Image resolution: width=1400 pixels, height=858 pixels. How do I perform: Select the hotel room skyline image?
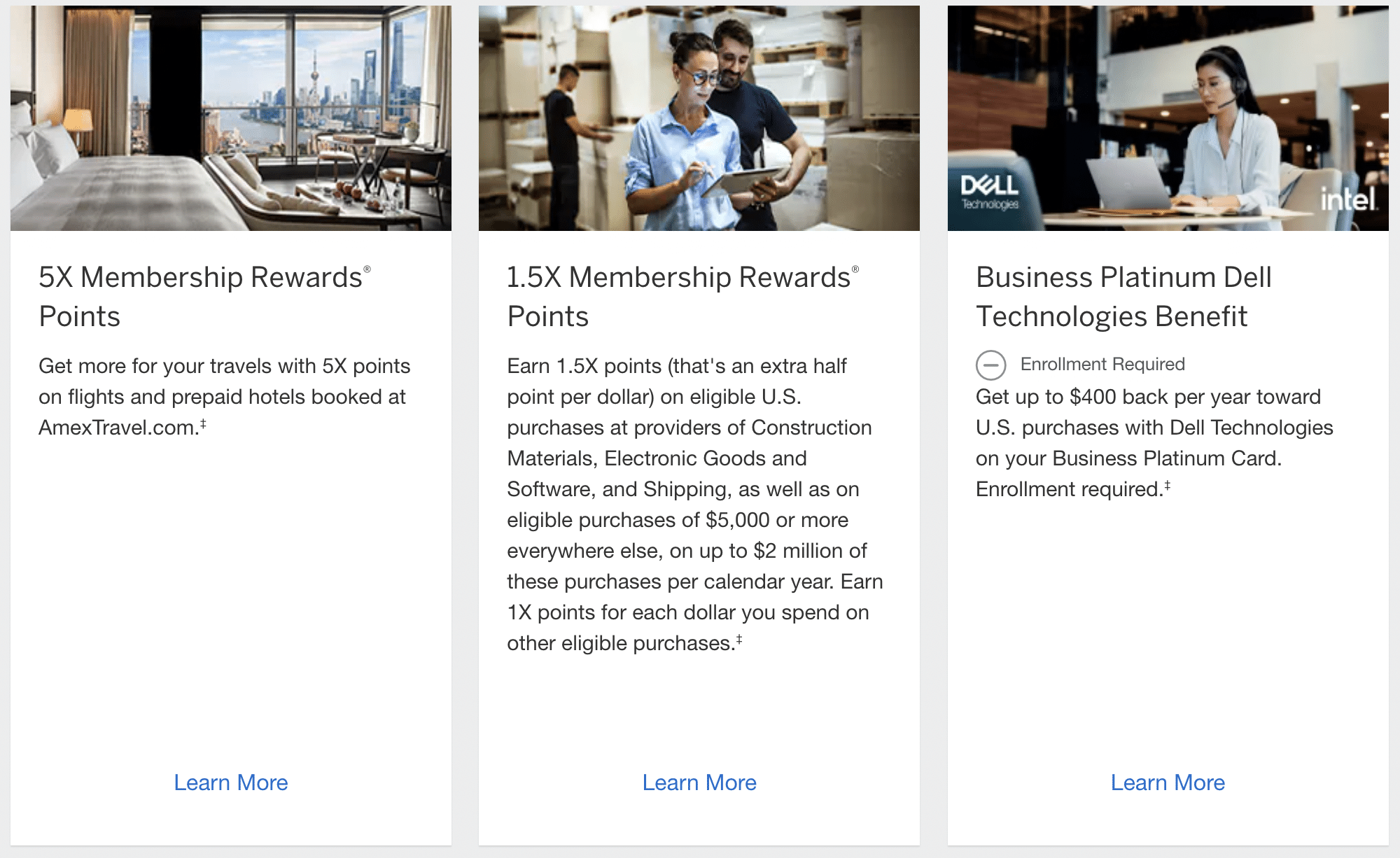tap(231, 118)
